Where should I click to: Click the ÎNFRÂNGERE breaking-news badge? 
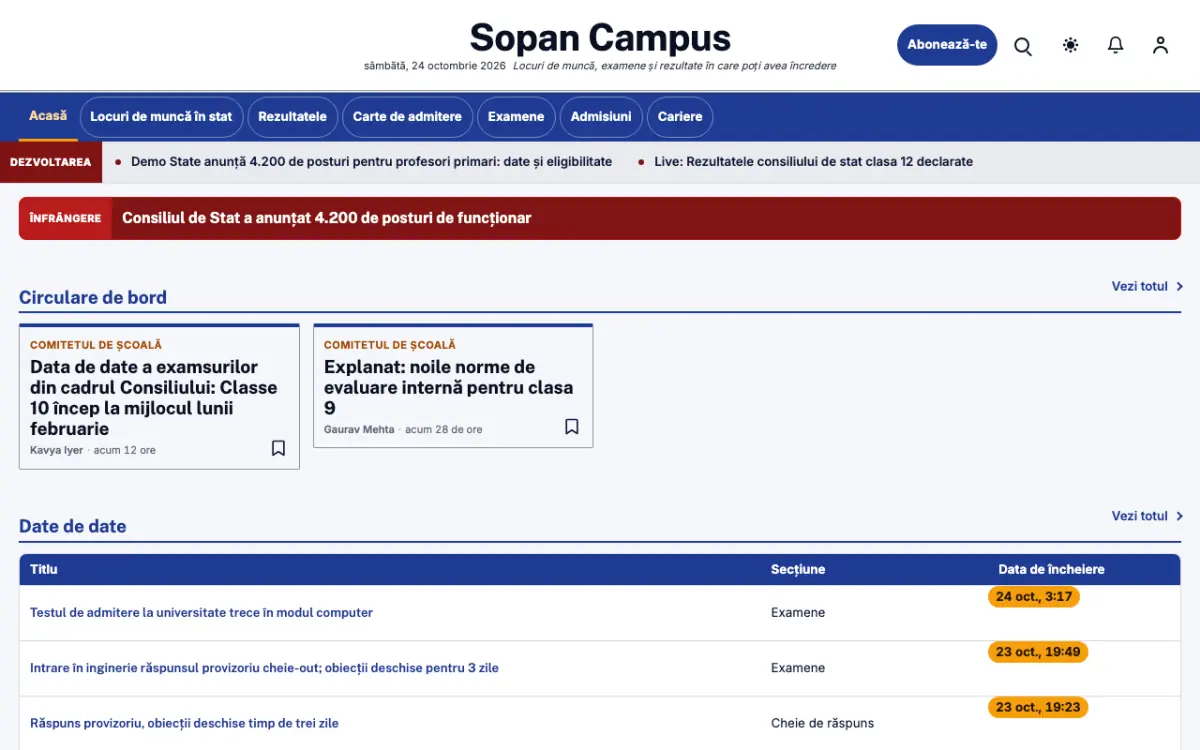(65, 218)
